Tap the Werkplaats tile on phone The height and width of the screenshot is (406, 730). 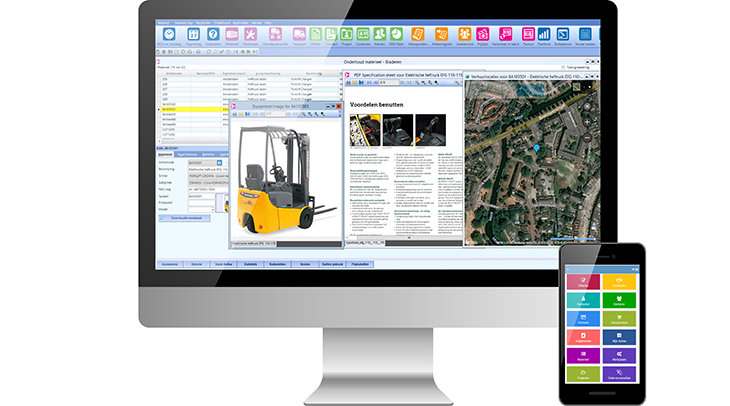(x=619, y=356)
